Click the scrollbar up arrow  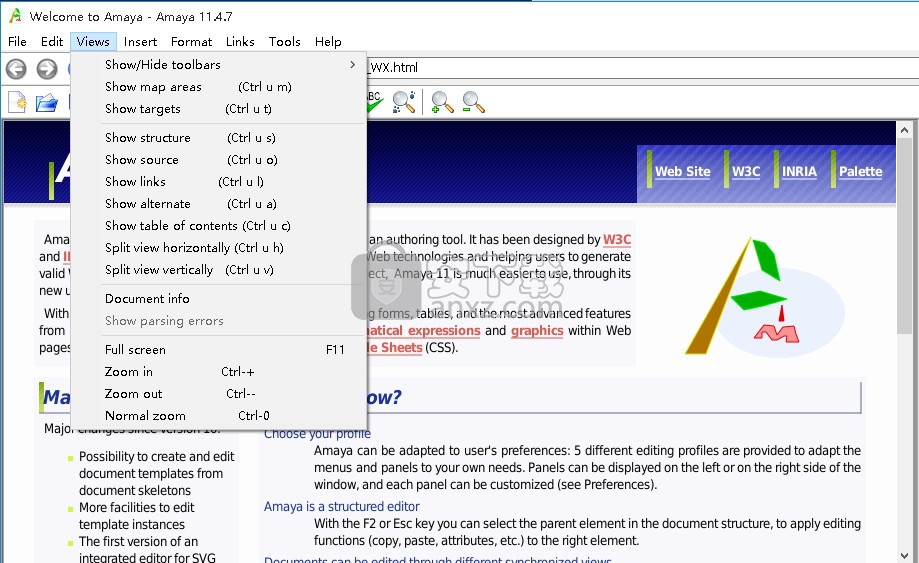pos(904,130)
